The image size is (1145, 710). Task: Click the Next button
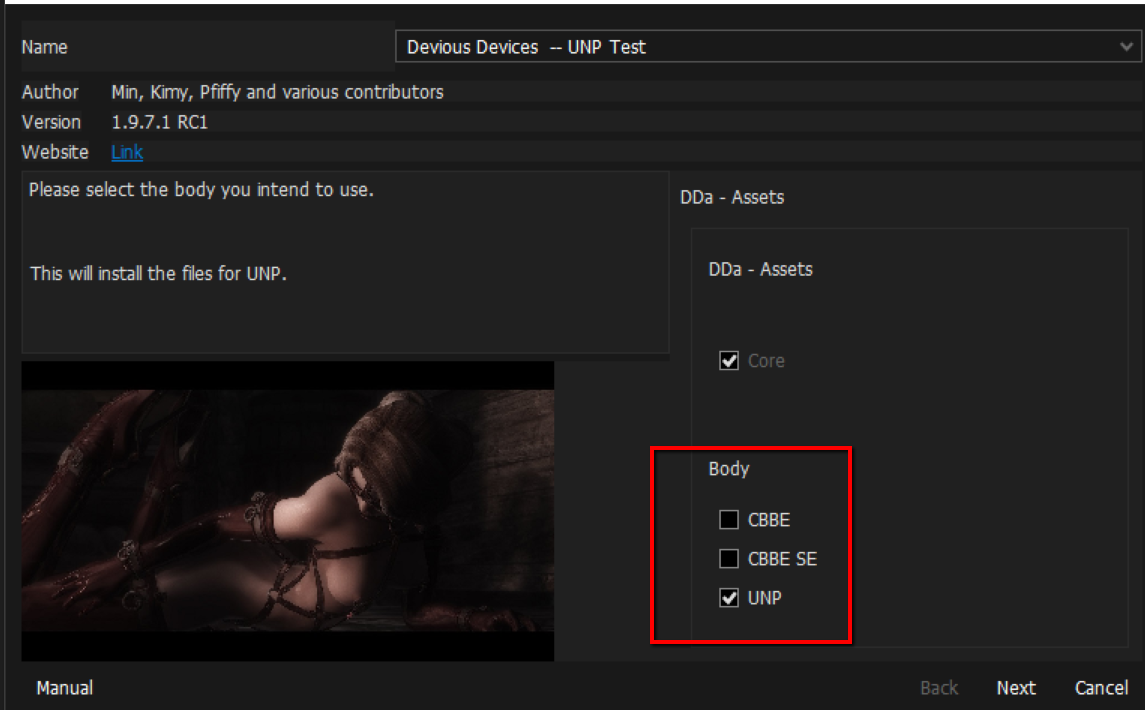(1016, 688)
